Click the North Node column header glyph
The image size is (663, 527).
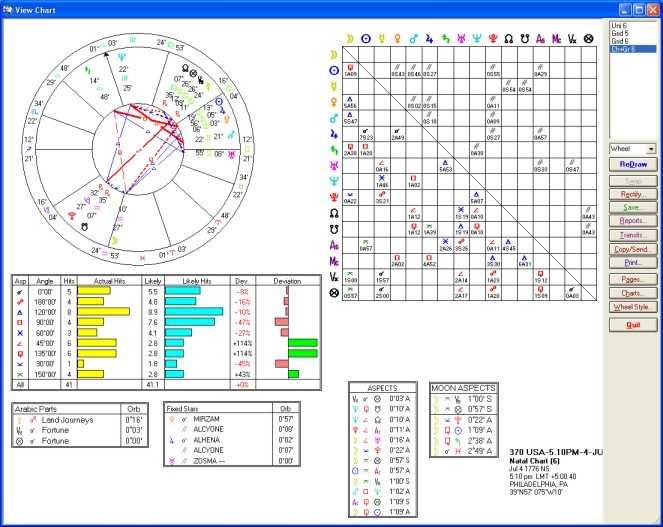point(509,39)
